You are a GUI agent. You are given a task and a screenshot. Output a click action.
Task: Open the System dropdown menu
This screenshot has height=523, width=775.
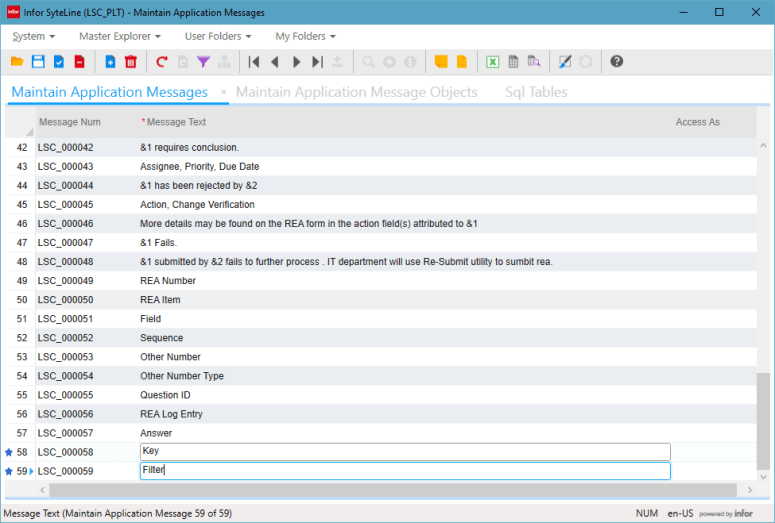(34, 36)
